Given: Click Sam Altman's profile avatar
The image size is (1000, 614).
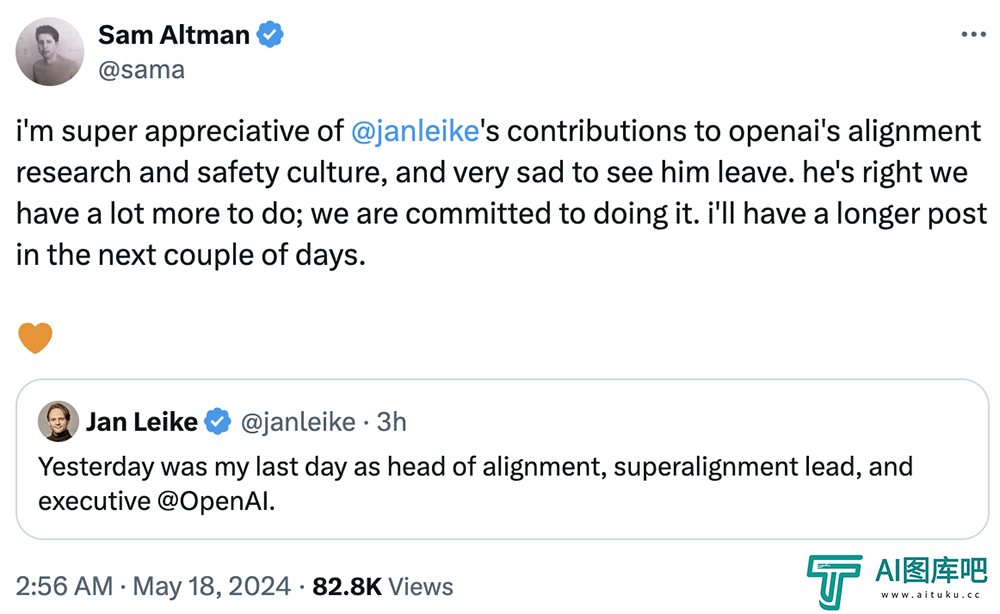Looking at the screenshot, I should pyautogui.click(x=50, y=52).
